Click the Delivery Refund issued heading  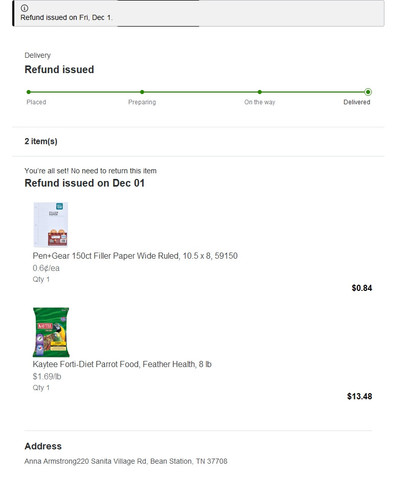click(59, 69)
